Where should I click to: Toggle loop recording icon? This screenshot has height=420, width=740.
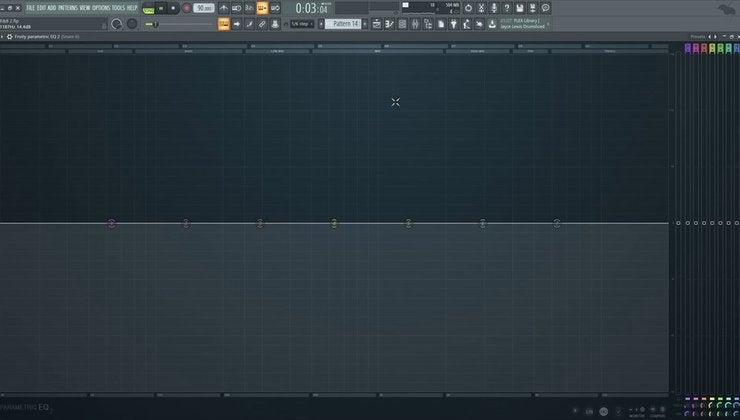275,8
